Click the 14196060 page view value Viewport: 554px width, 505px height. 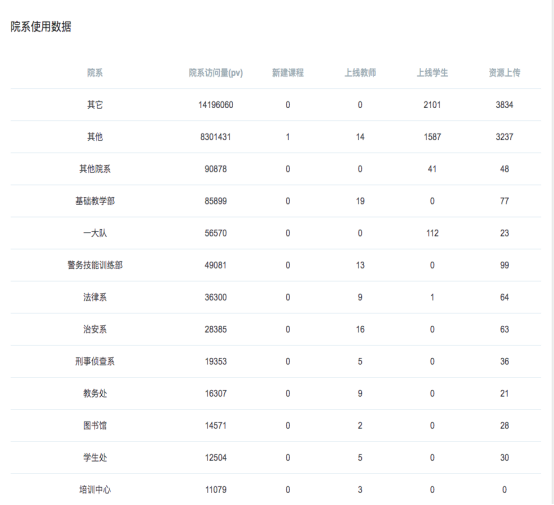tap(216, 105)
